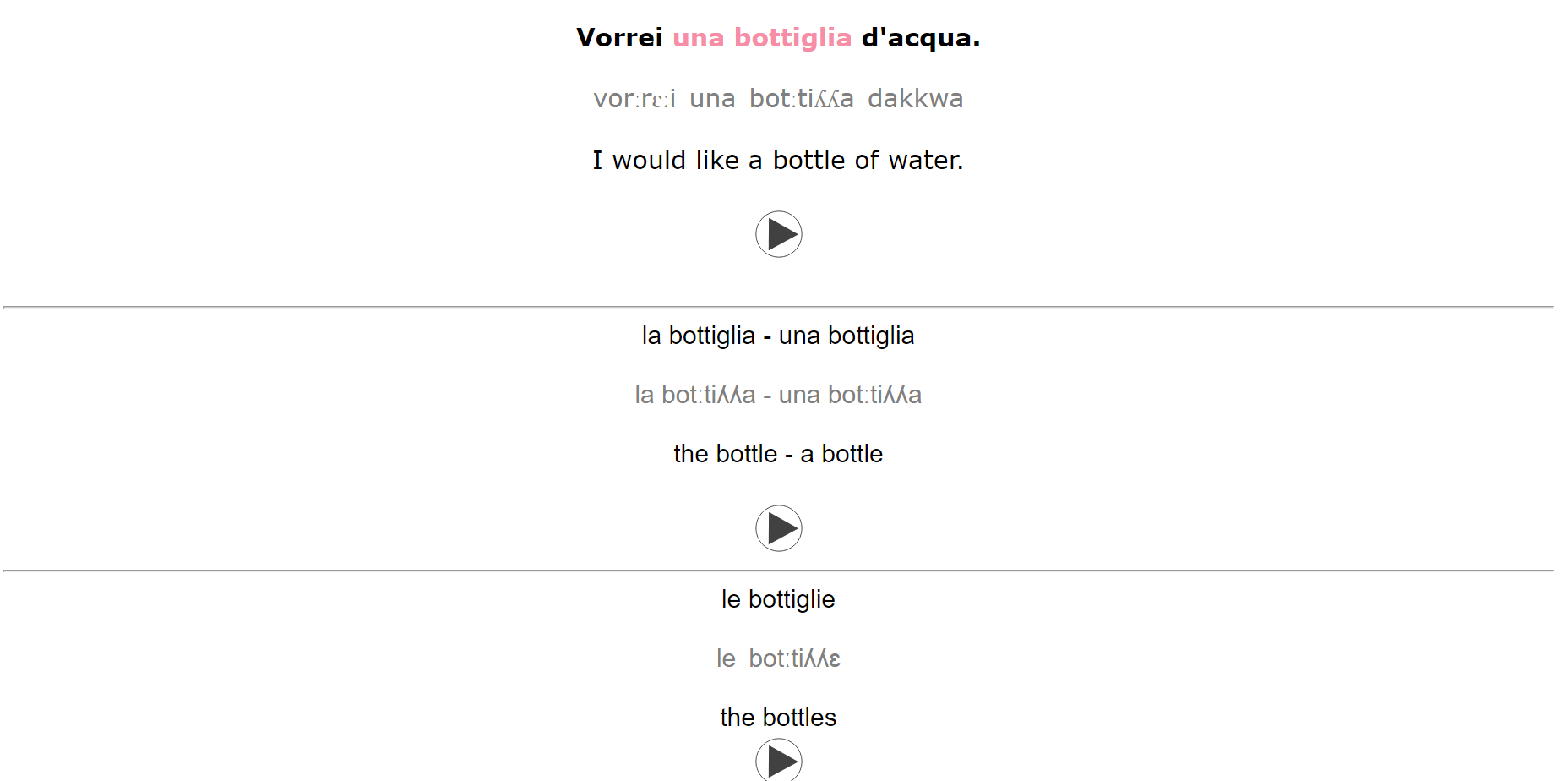Image resolution: width=1568 pixels, height=781 pixels.
Task: Click 'una bottiglia' in the black phrase line
Action: (x=847, y=336)
